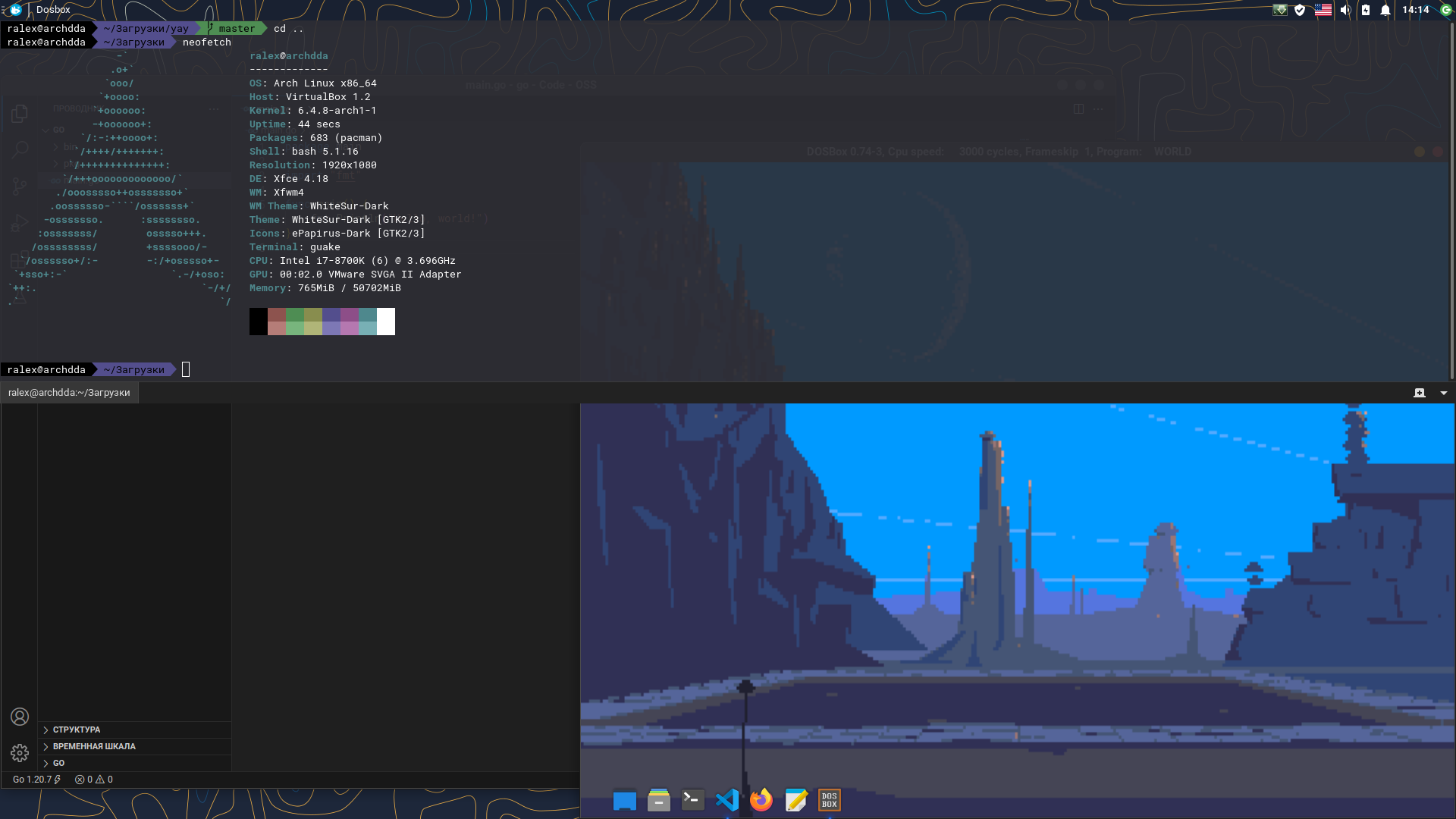The height and width of the screenshot is (819, 1456).
Task: Open VS Code Manage gear icon
Action: (x=20, y=752)
